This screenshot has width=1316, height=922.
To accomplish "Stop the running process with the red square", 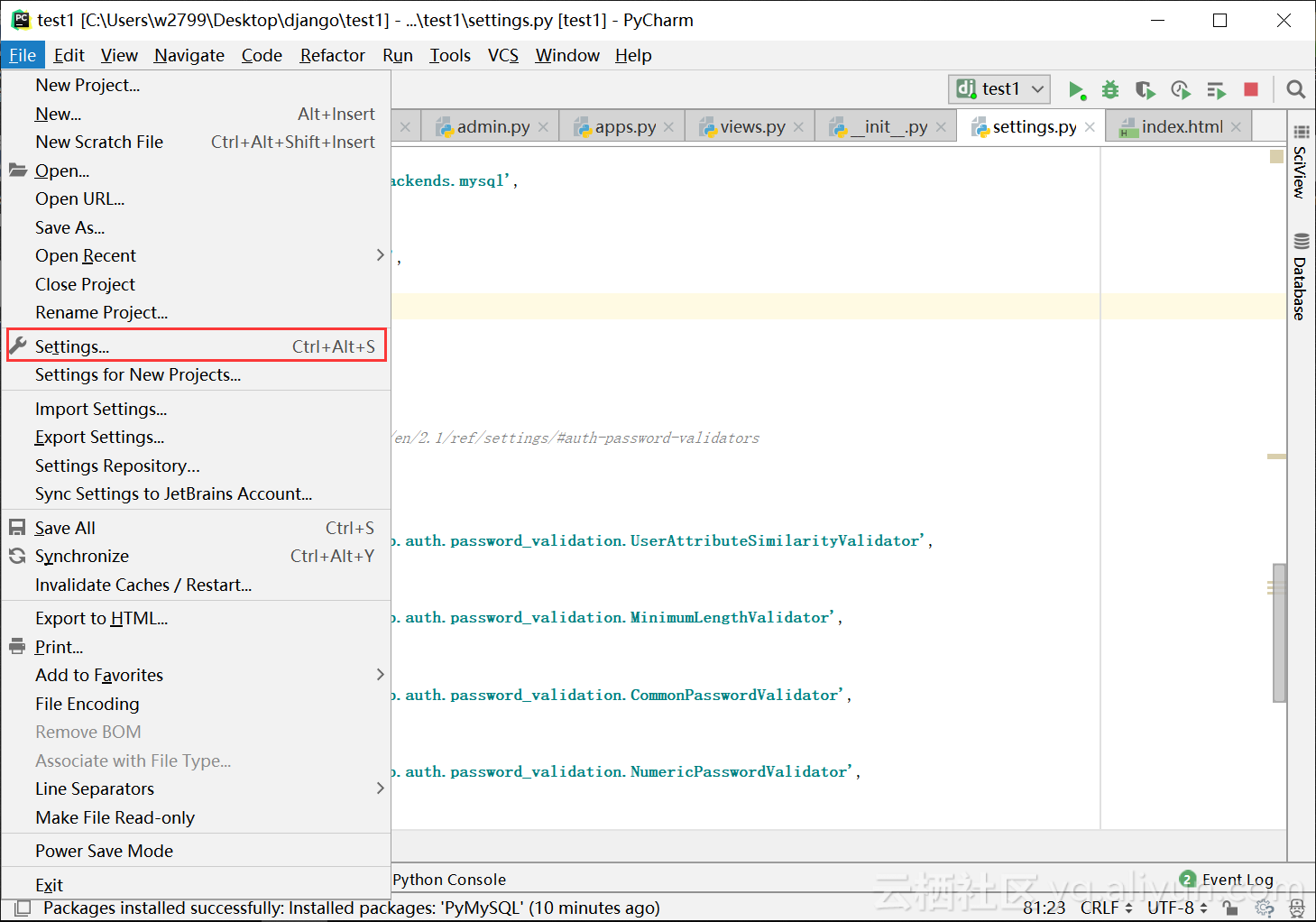I will click(1251, 89).
